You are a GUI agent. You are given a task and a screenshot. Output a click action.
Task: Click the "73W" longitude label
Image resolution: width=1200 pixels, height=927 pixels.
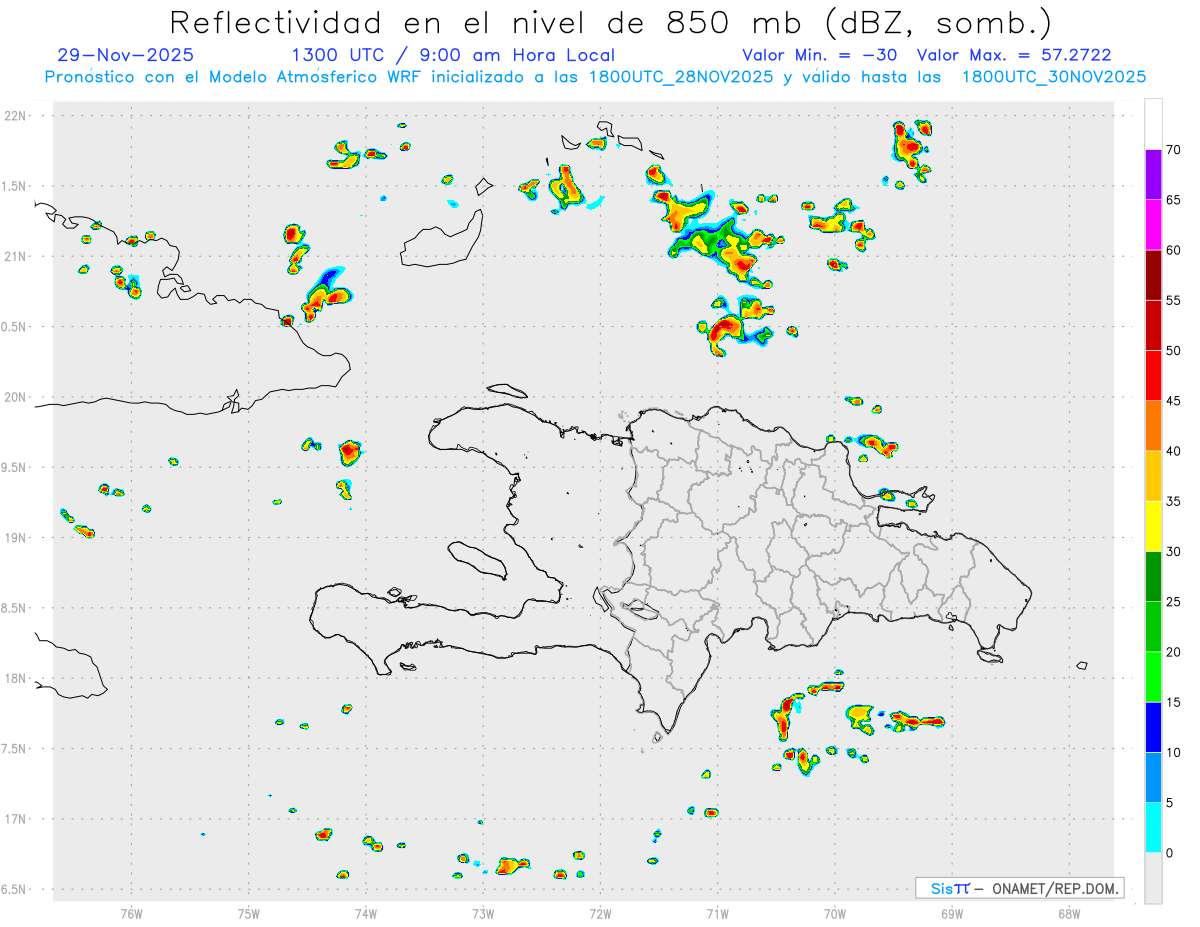(483, 912)
